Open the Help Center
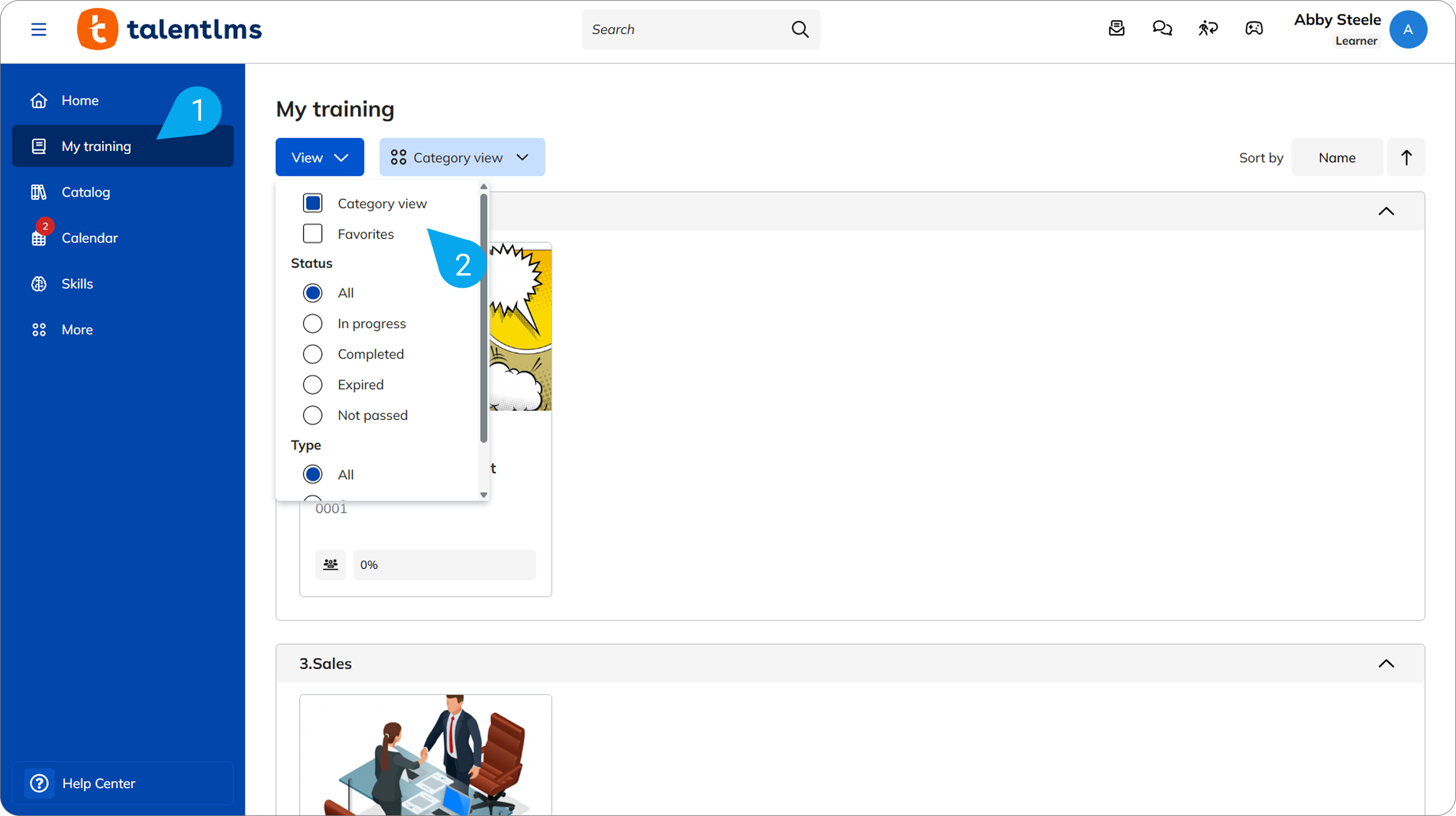Screen dimensions: 1456x816 click(98, 783)
